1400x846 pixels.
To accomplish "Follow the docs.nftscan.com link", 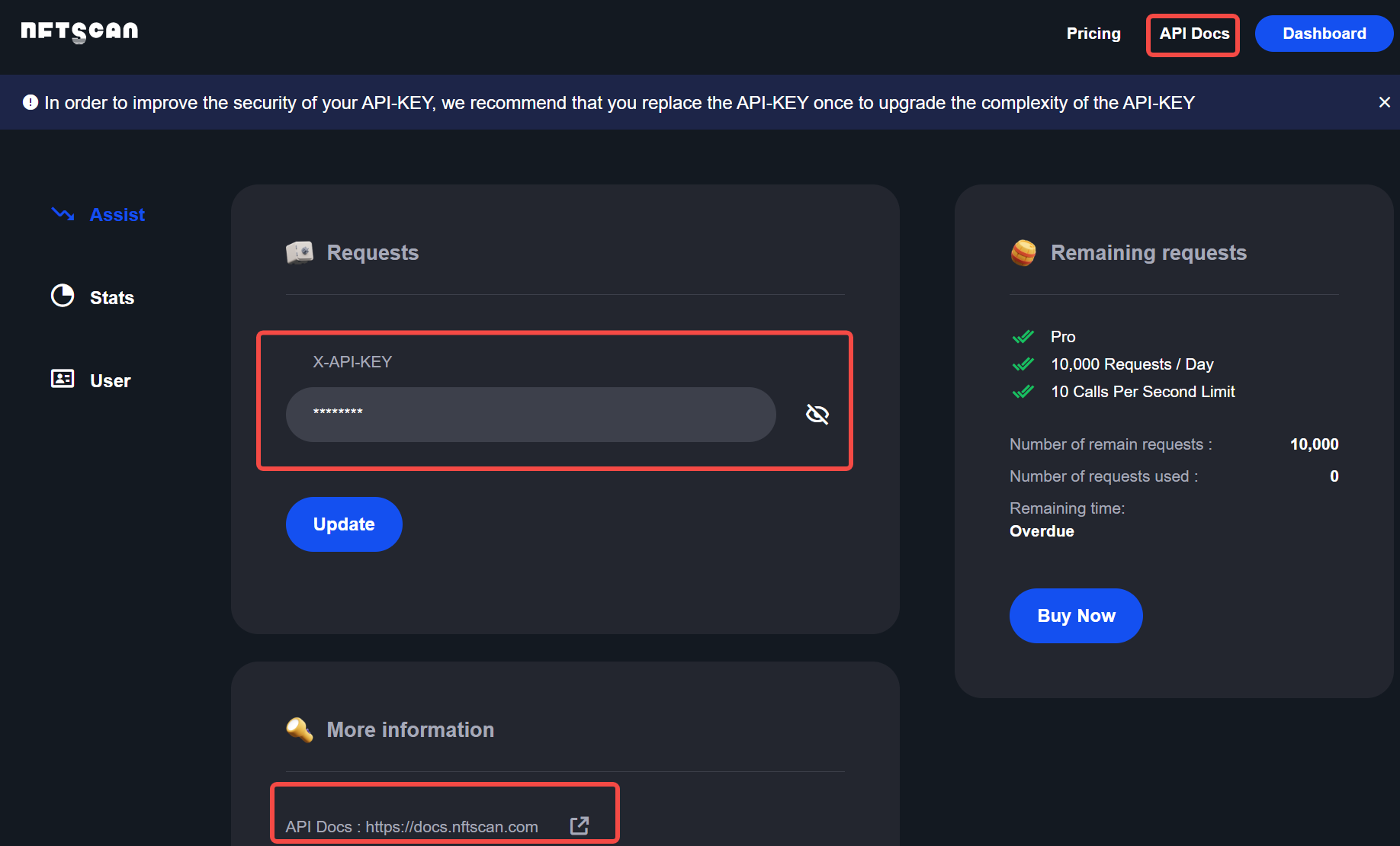I will (451, 827).
